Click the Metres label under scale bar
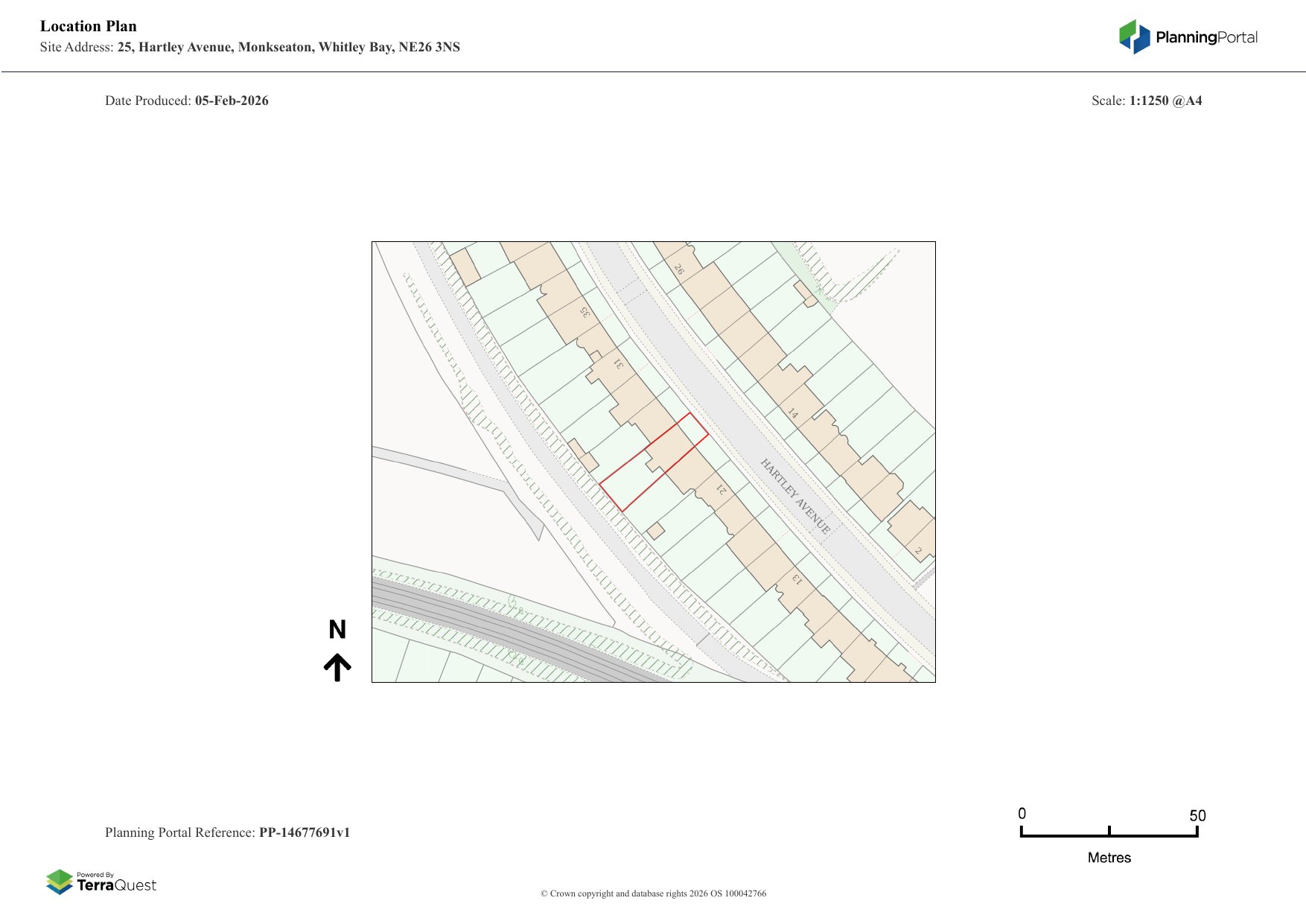The height and width of the screenshot is (924, 1306). click(1109, 858)
